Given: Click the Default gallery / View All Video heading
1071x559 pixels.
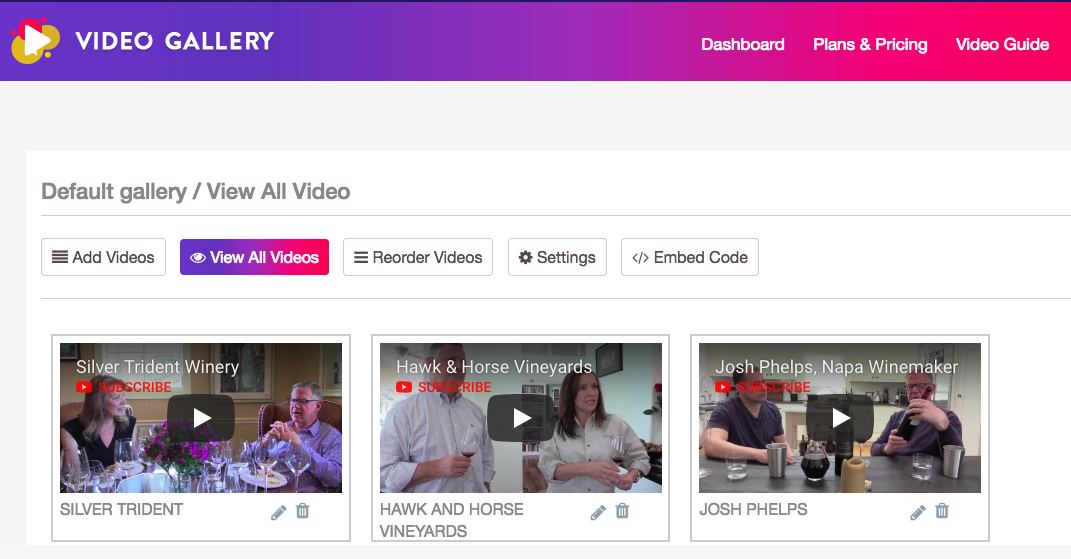Looking at the screenshot, I should pos(195,192).
